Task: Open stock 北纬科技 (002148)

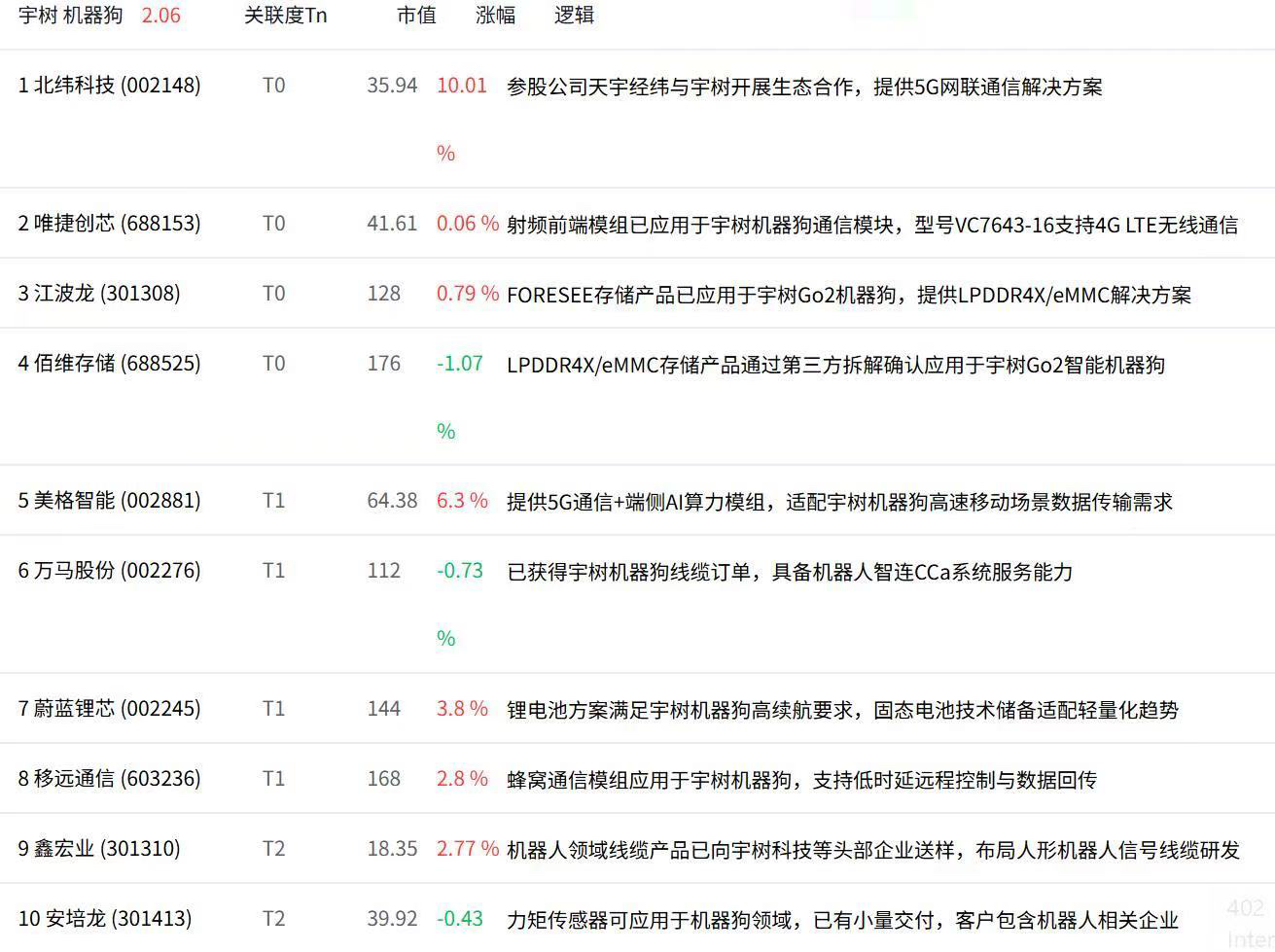Action: tap(110, 86)
